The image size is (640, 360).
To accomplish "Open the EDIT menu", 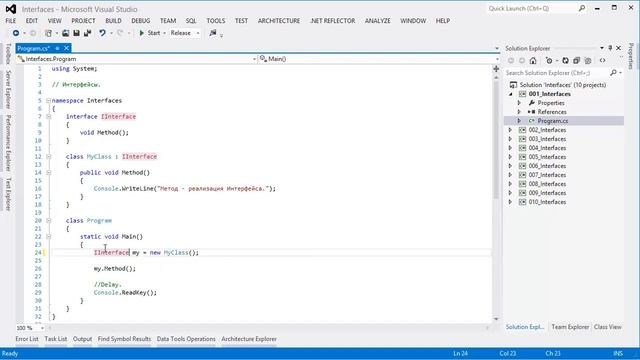I will point(31,21).
